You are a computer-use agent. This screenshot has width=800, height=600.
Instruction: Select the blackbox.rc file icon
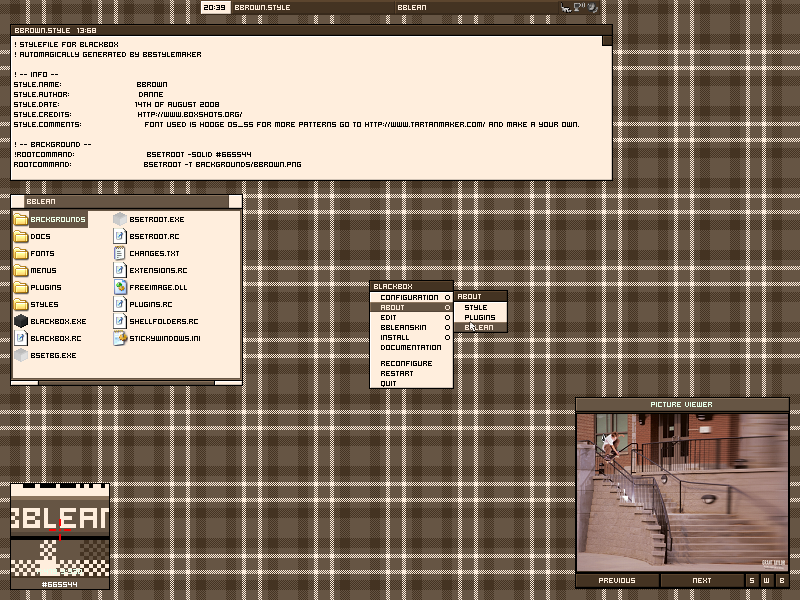pos(21,338)
